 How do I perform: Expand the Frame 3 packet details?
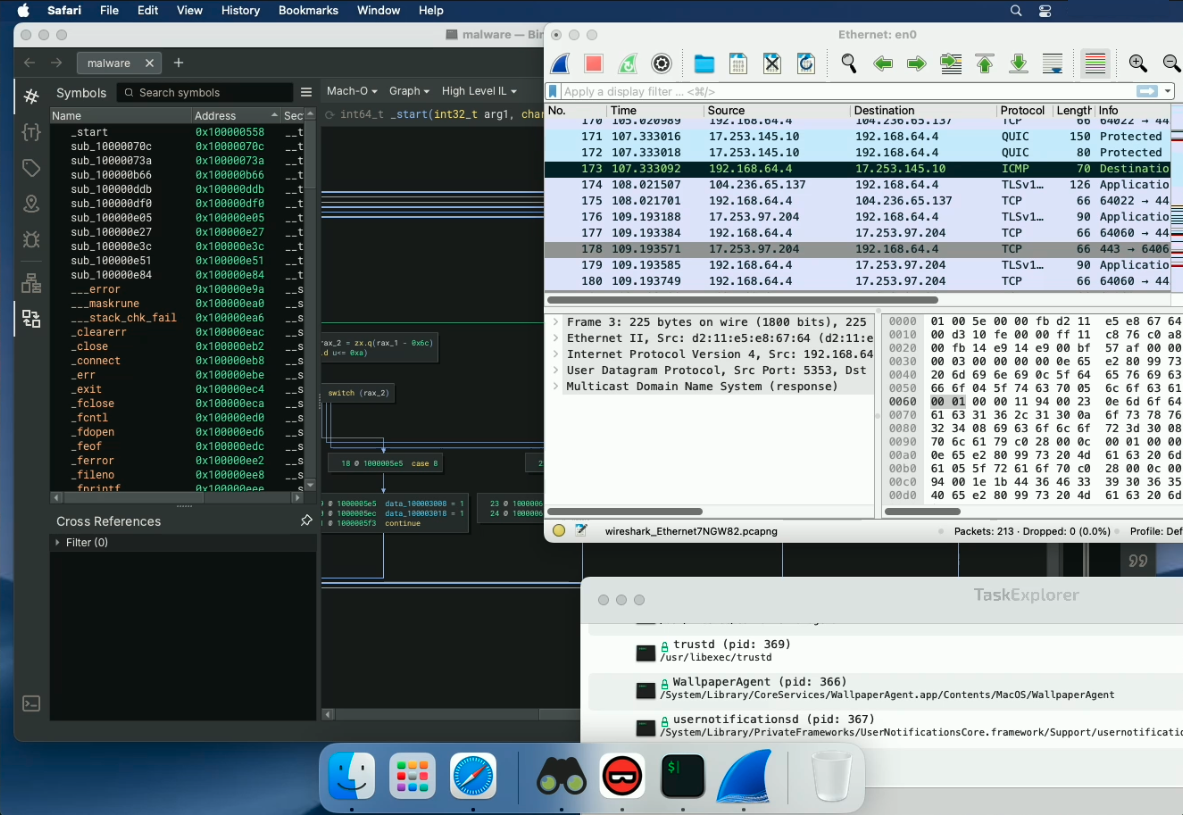[x=557, y=322]
